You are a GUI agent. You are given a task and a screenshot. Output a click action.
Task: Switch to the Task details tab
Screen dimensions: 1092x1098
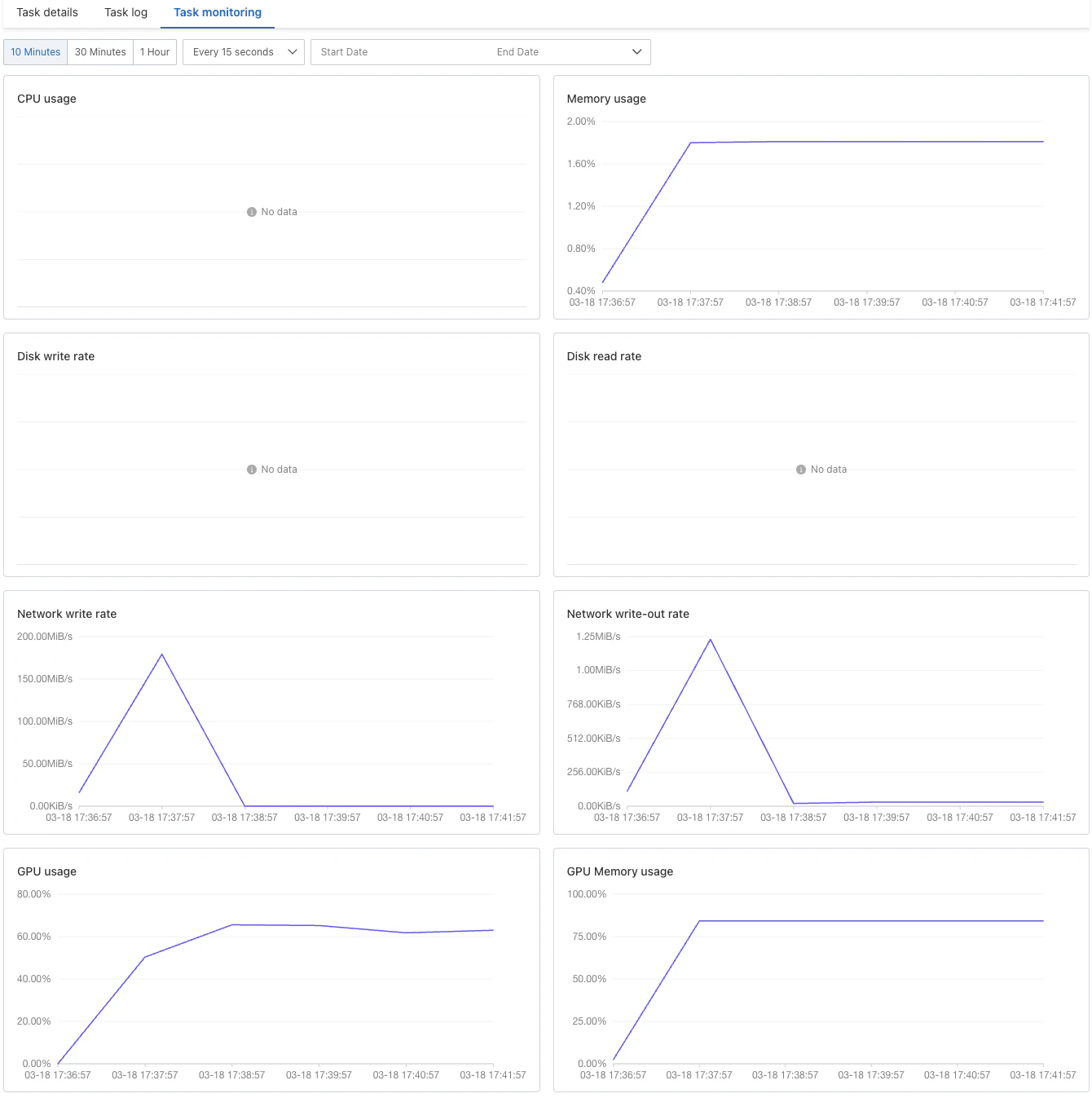point(47,13)
